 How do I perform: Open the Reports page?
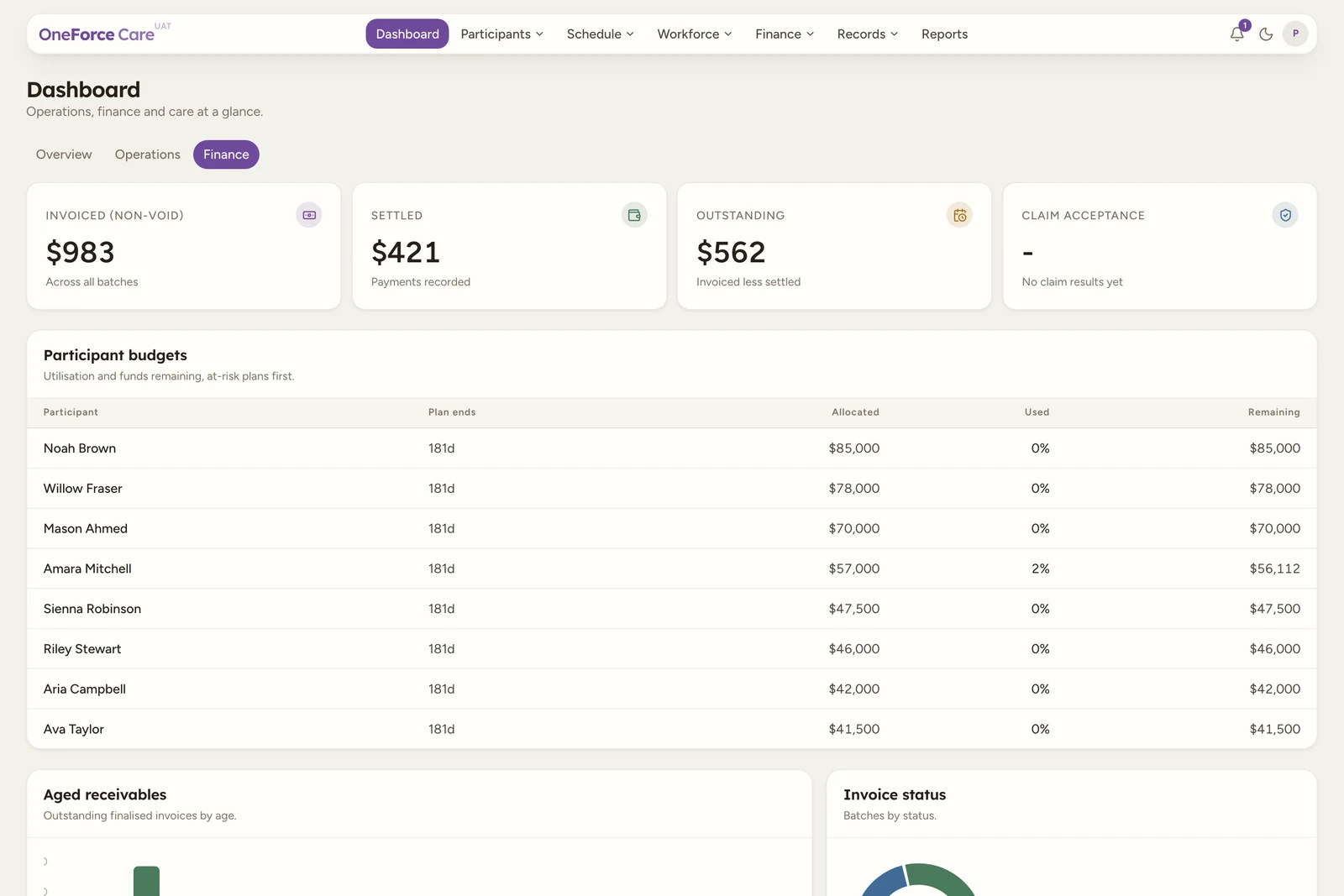[944, 34]
